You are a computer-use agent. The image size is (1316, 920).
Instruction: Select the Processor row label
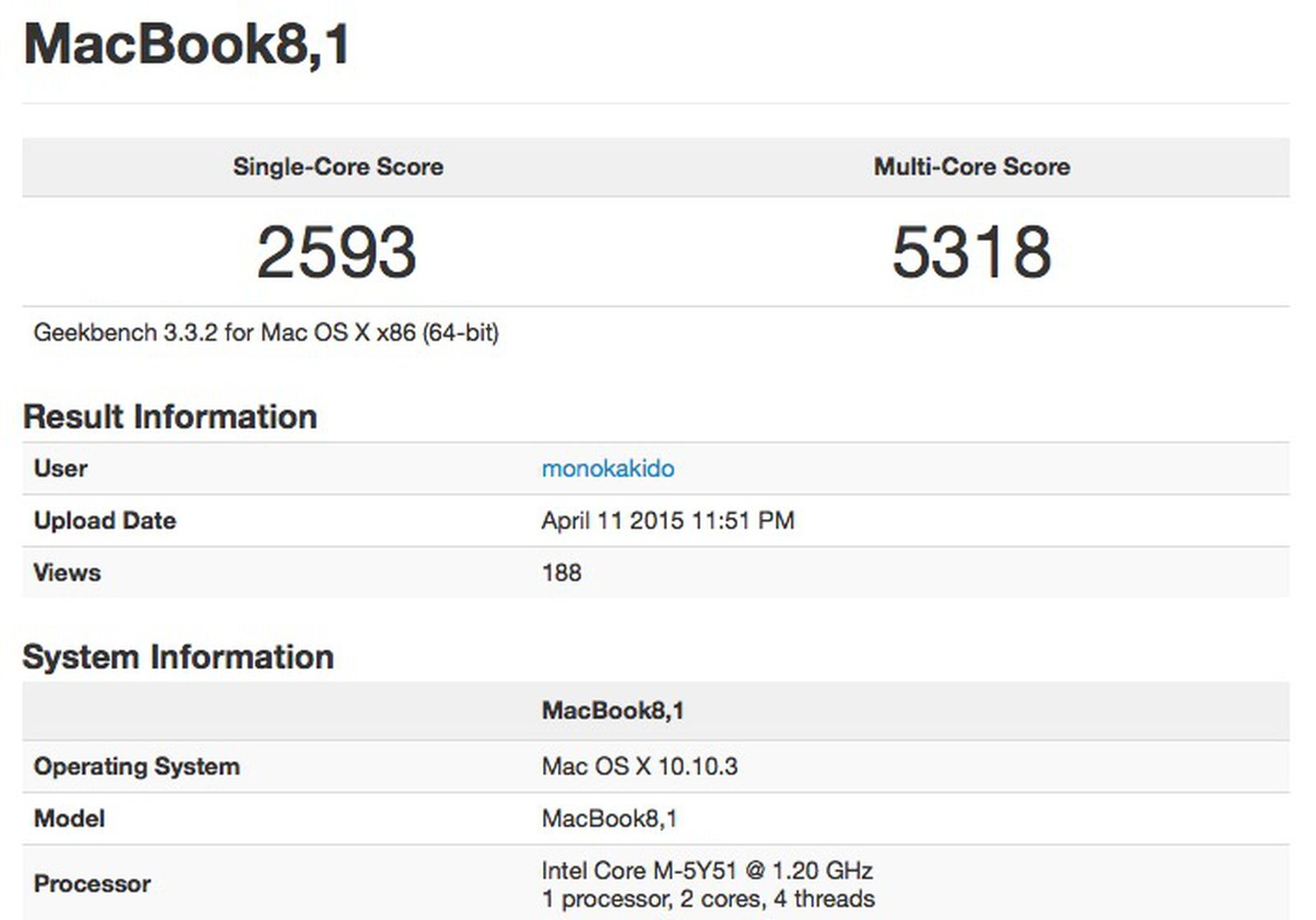click(93, 883)
